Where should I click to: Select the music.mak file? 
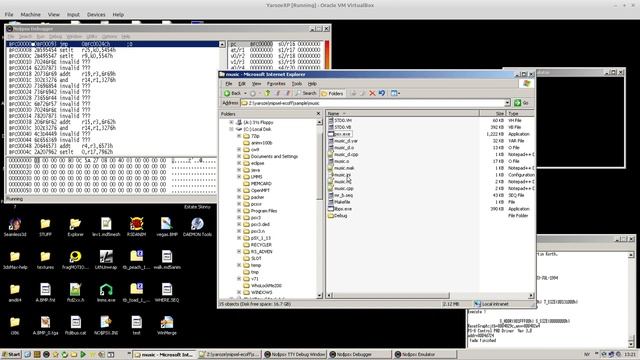click(x=341, y=168)
